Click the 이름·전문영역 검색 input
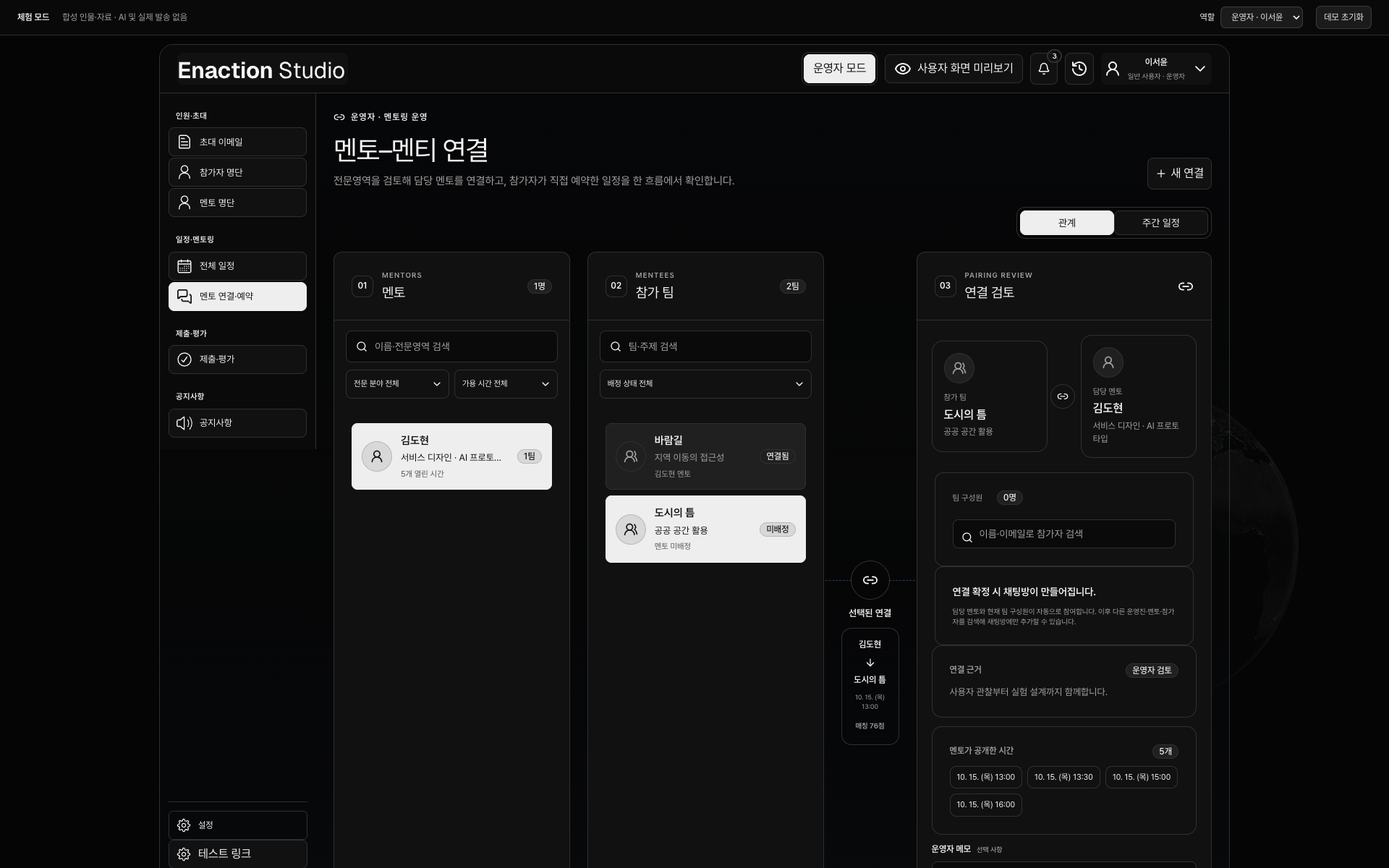This screenshot has height=868, width=1389. pos(451,346)
